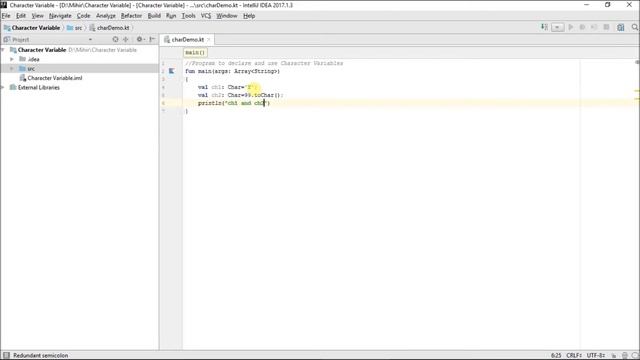Open the Run menu

(171, 16)
